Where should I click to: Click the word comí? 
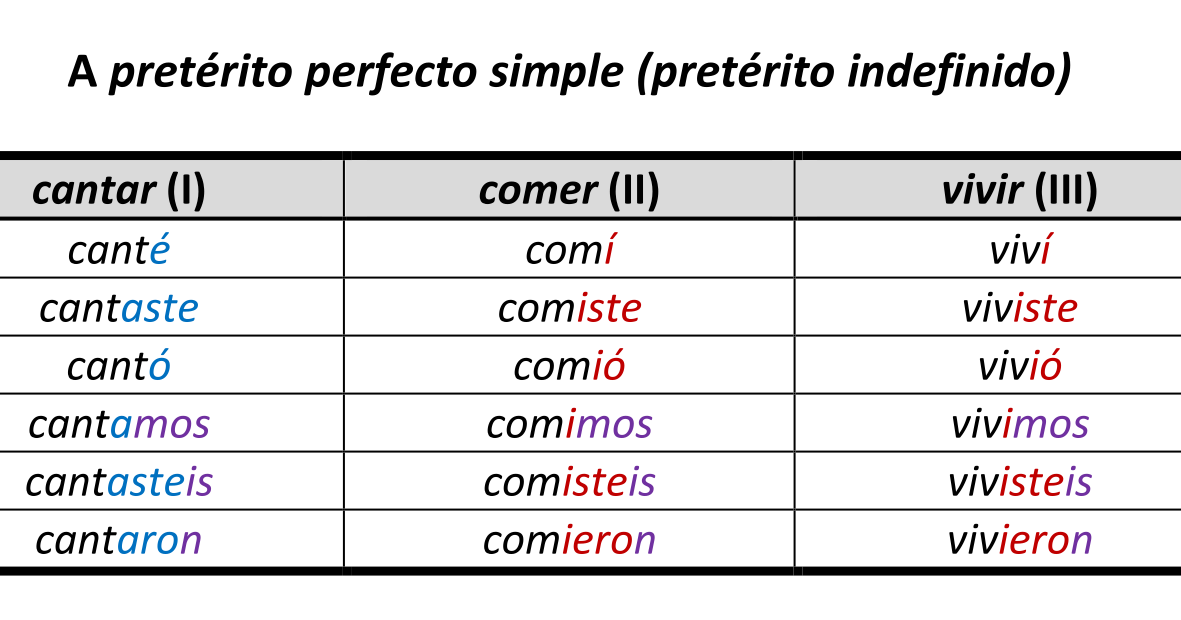[569, 249]
